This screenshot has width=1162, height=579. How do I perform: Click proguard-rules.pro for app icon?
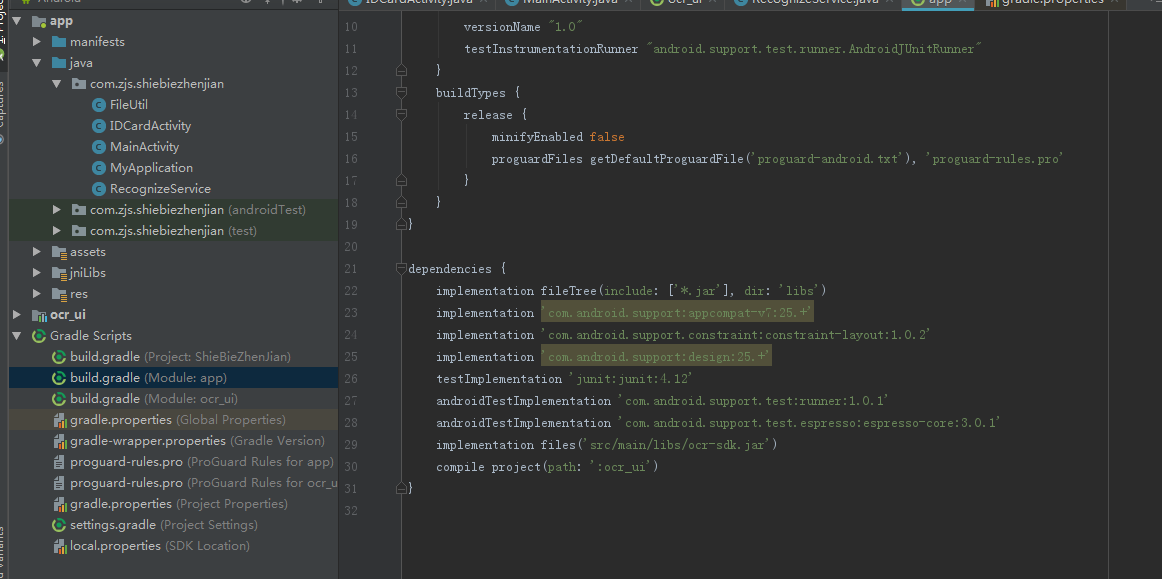pos(59,462)
